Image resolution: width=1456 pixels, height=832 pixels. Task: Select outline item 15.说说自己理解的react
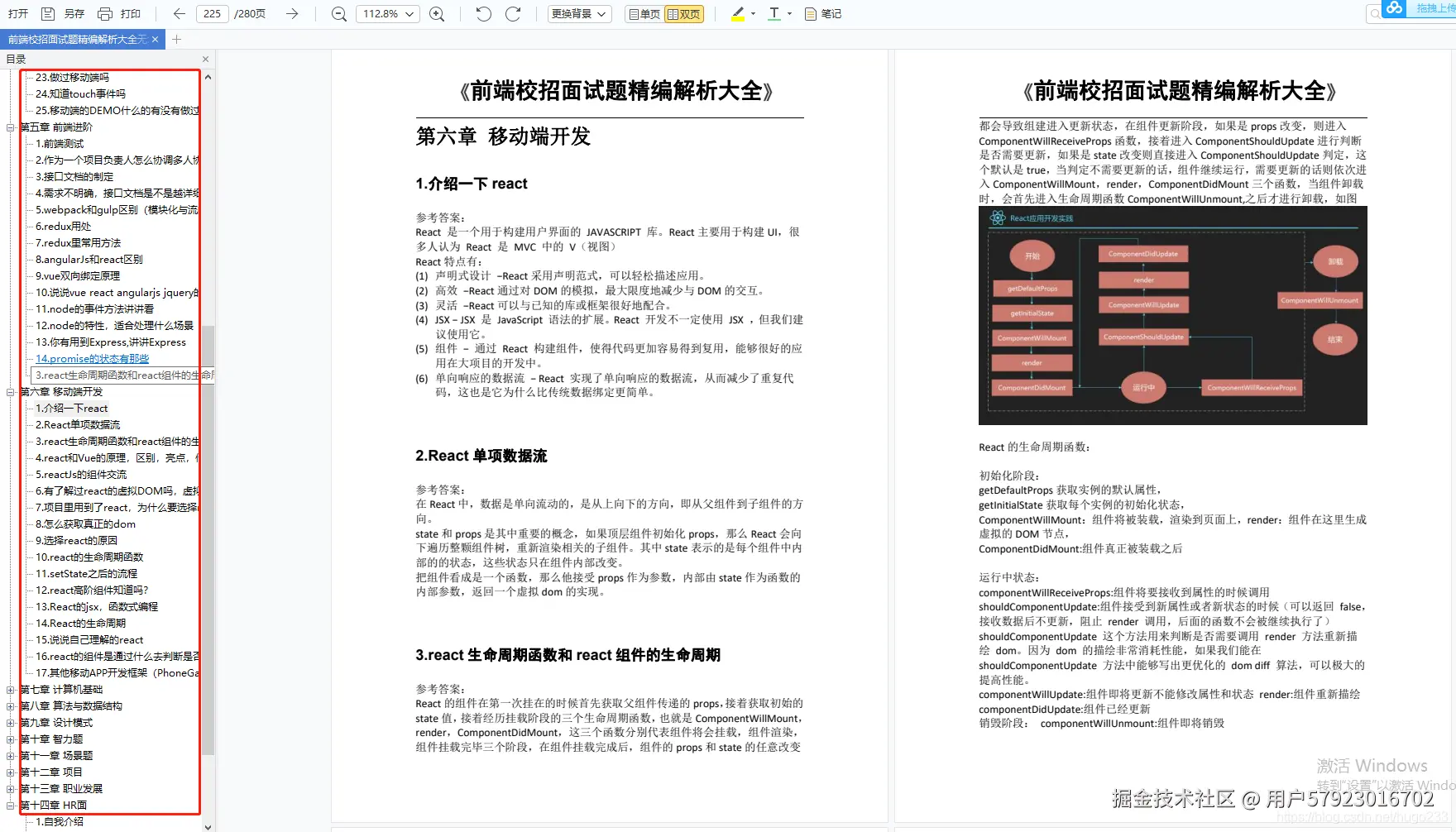click(89, 640)
